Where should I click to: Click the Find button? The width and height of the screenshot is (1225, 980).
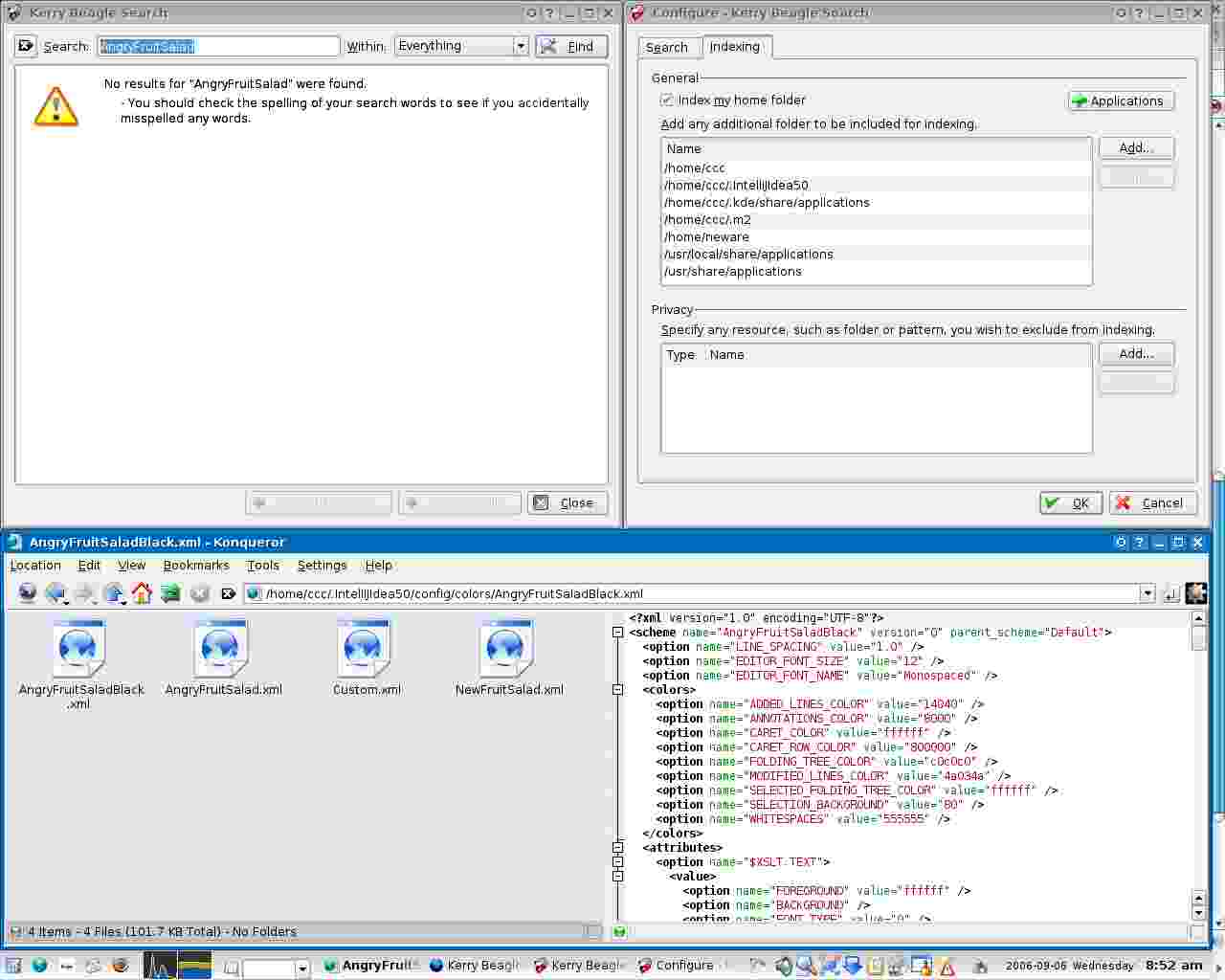(571, 46)
